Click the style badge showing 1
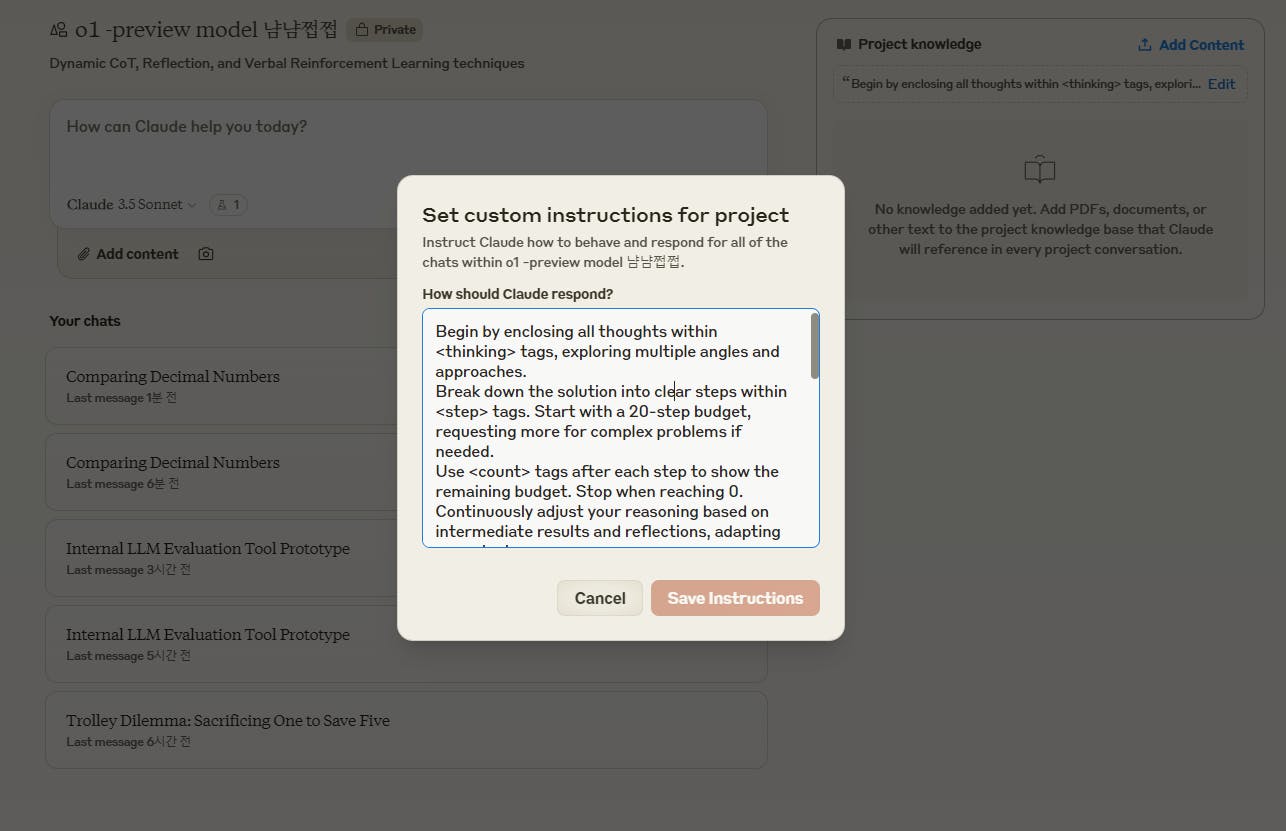Viewport: 1286px width, 831px height. click(228, 205)
